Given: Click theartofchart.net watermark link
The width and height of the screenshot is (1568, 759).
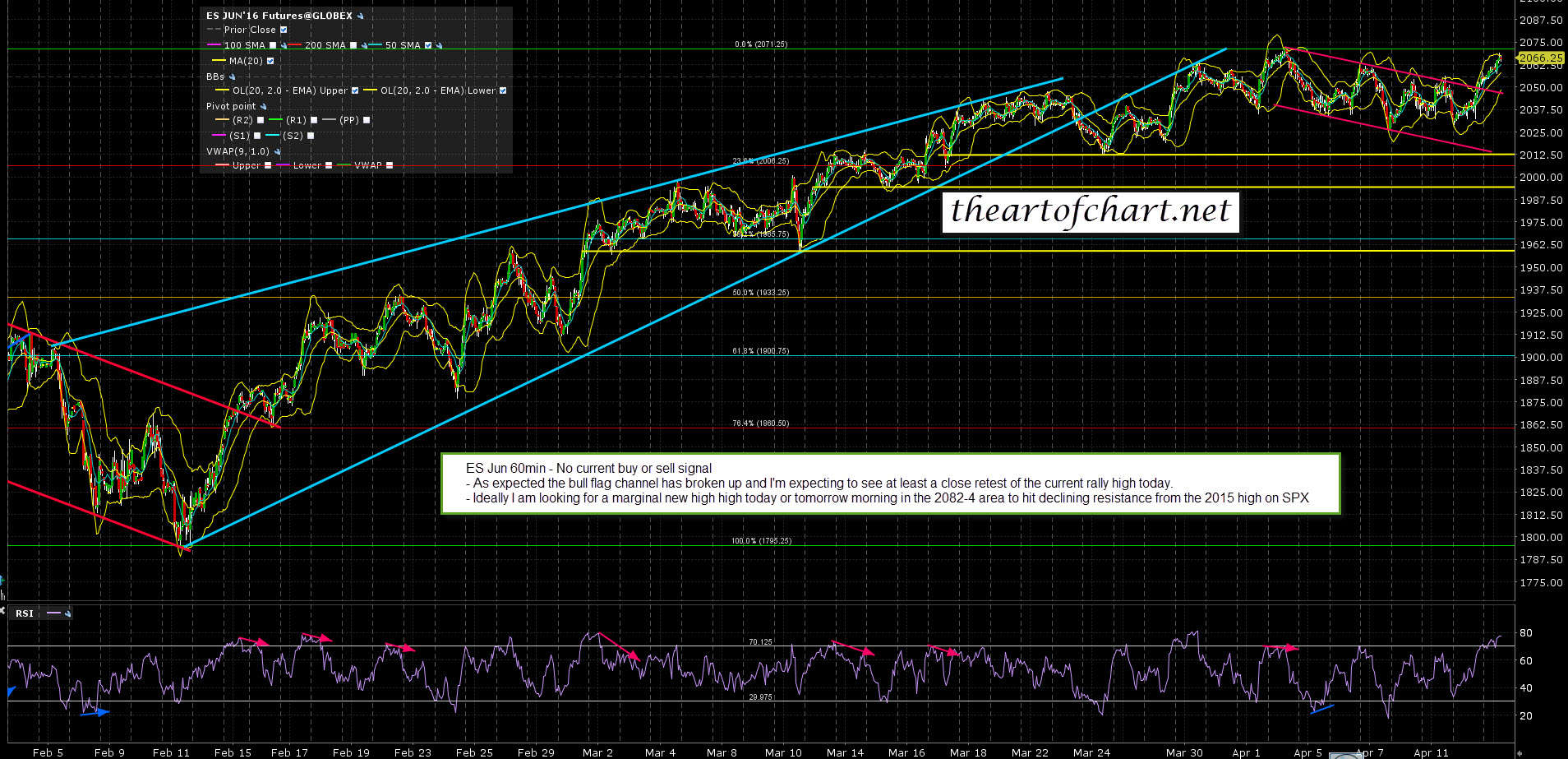Looking at the screenshot, I should 1090,211.
